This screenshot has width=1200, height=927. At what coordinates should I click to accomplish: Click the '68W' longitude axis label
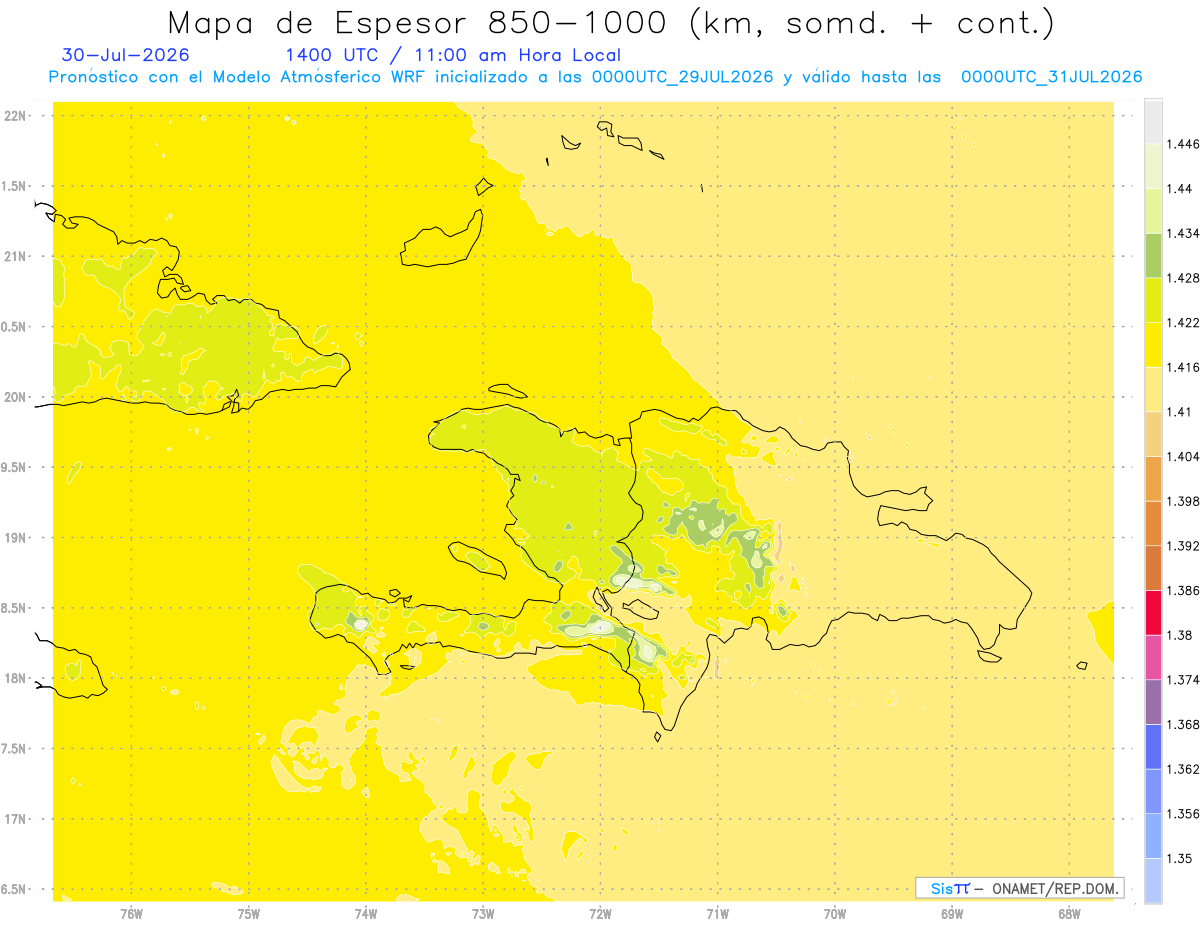pos(1069,914)
